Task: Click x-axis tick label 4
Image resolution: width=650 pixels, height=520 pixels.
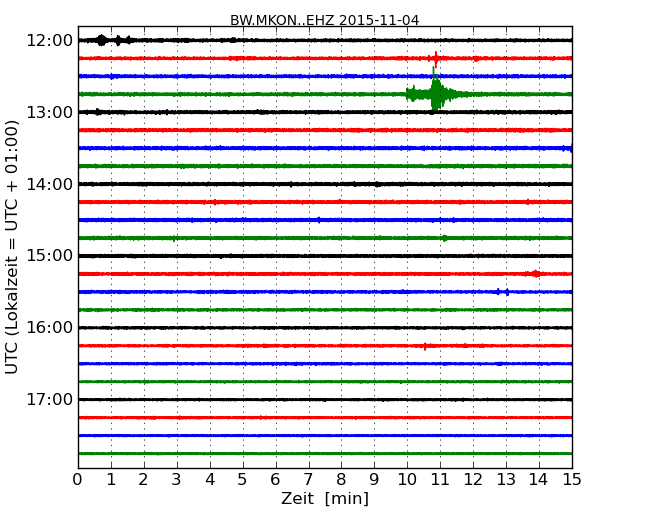Action: 210,480
